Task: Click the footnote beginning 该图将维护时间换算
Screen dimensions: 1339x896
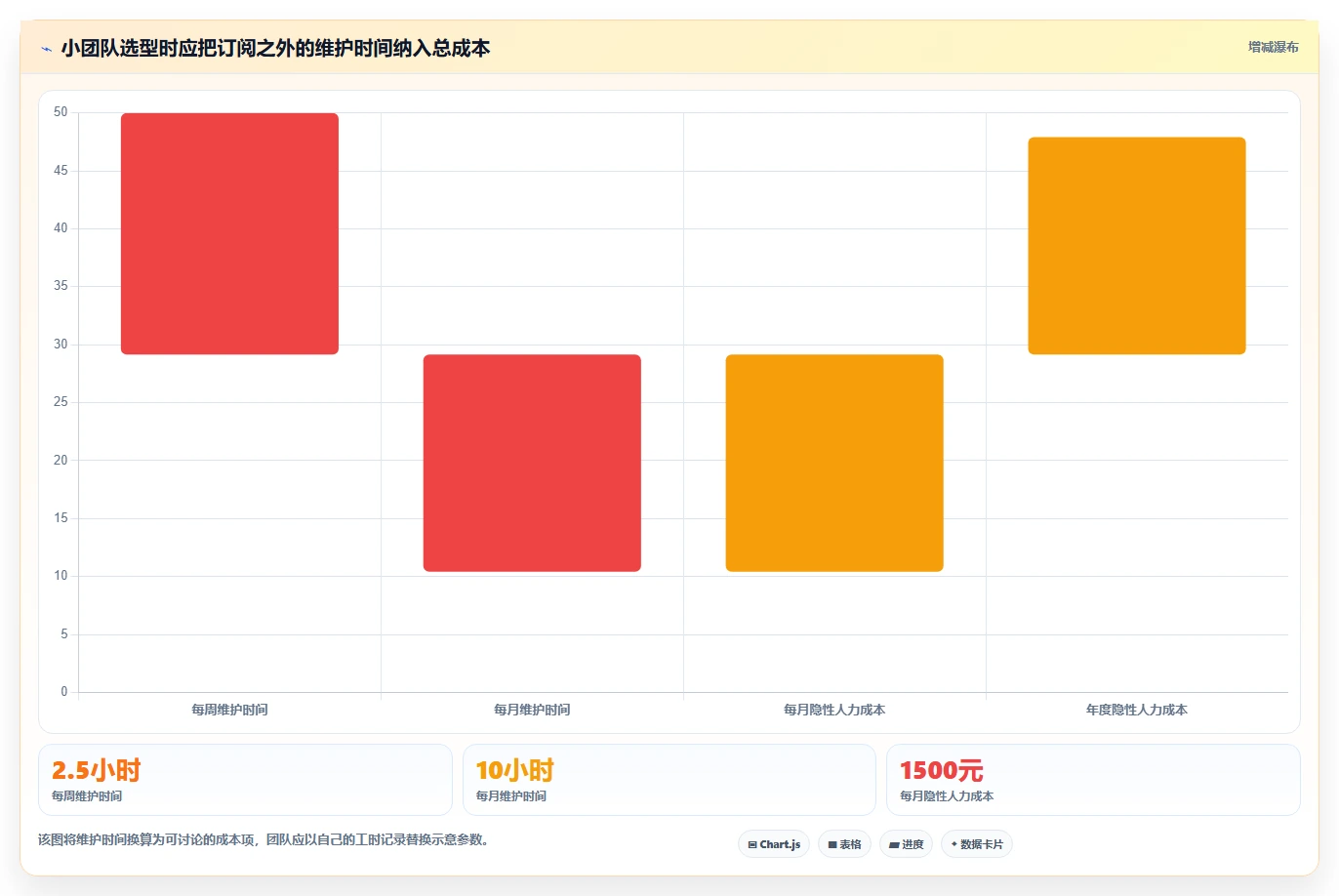Action: tap(264, 839)
